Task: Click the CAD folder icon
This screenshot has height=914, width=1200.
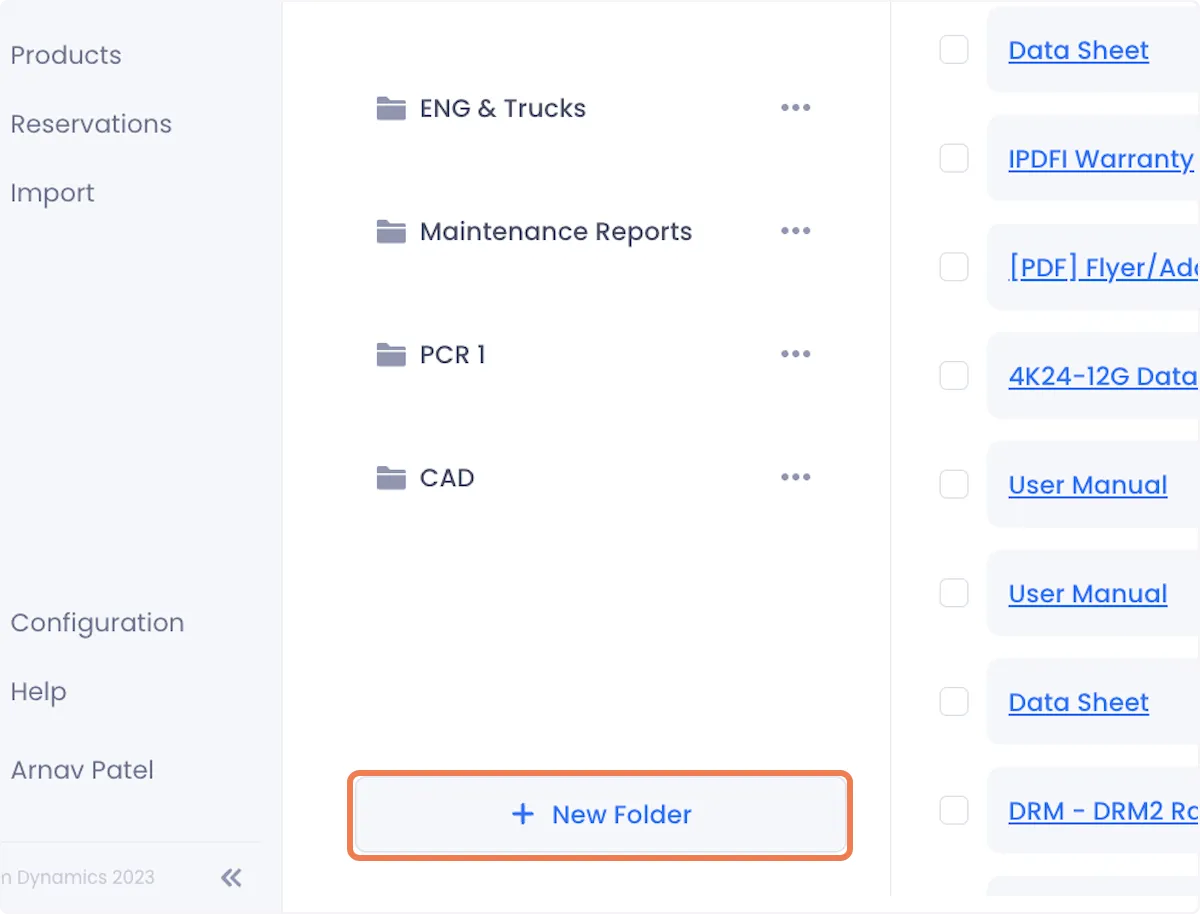Action: (x=391, y=477)
